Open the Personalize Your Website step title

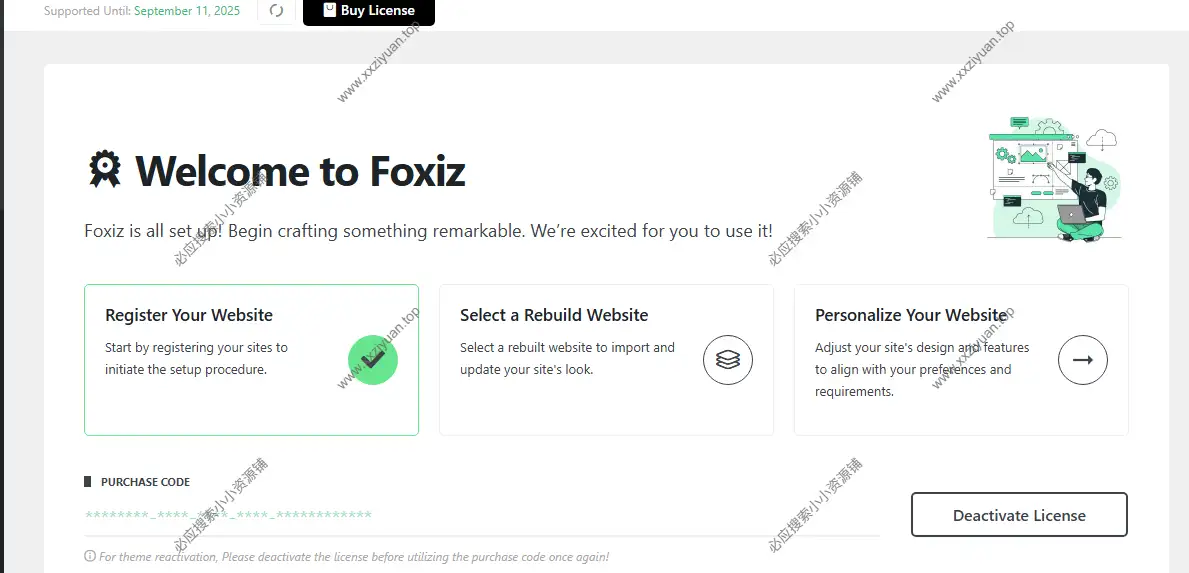[910, 315]
